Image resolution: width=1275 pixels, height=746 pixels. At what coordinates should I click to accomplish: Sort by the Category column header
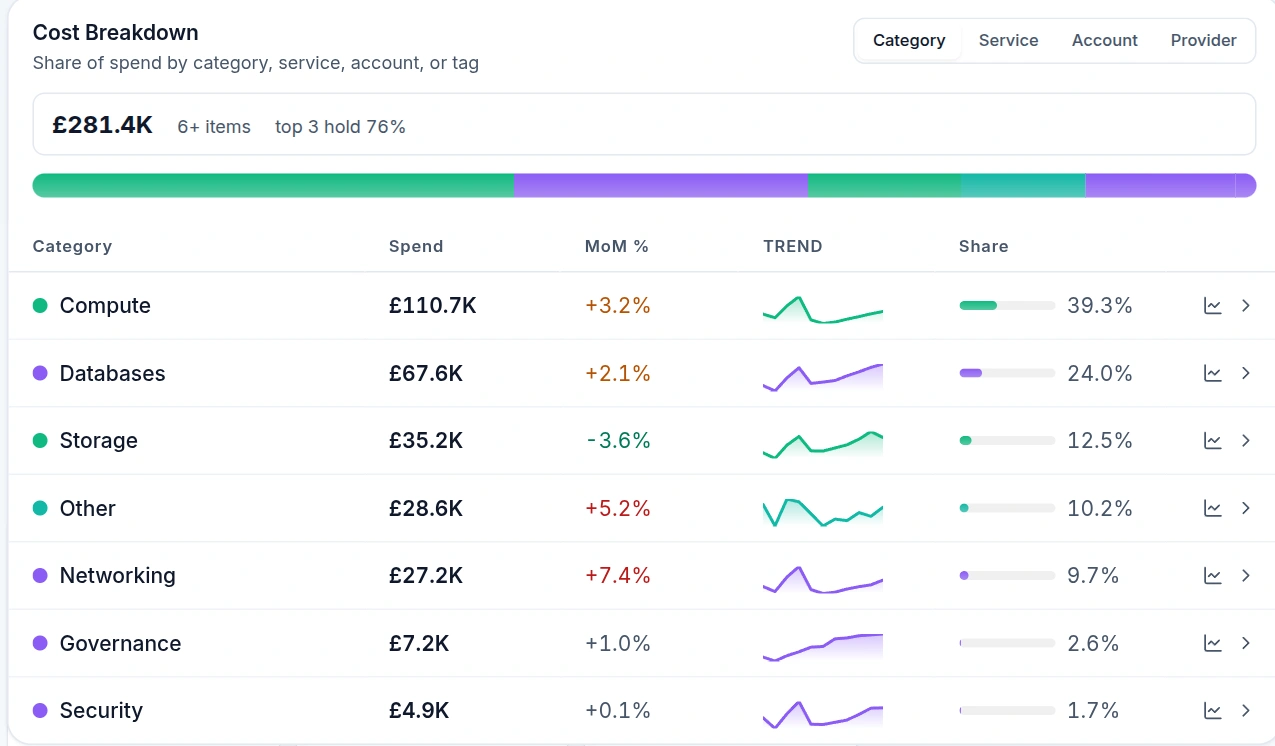coord(72,246)
